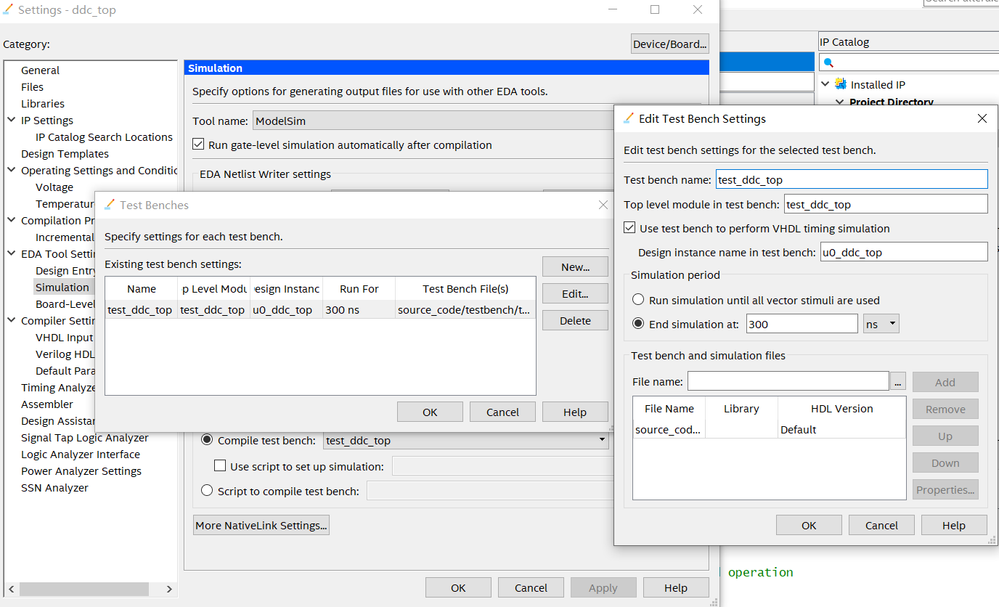This screenshot has height=607, width=999.
Task: Click OK in the Edit Test Bench Settings dialog
Action: pos(809,525)
